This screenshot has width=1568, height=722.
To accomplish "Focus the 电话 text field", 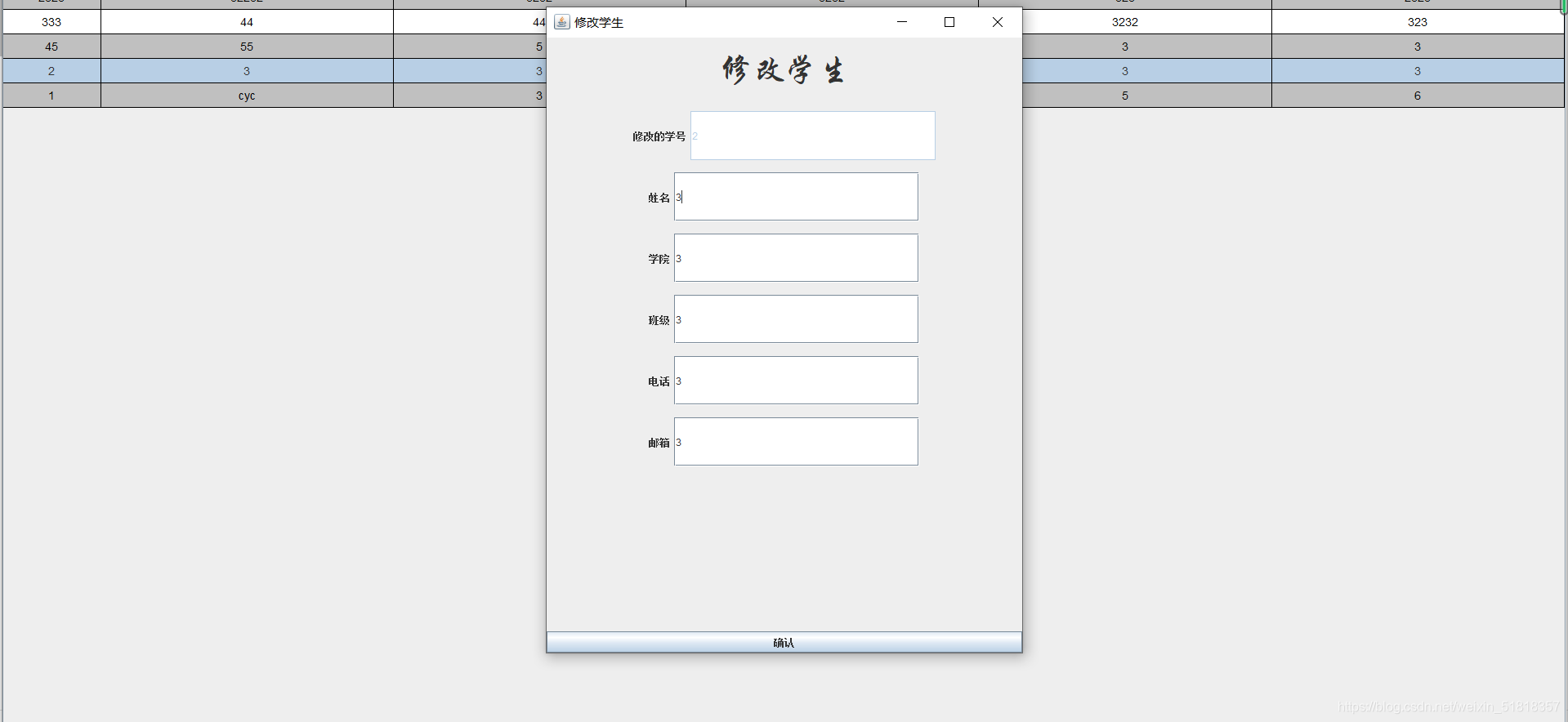I will [796, 381].
